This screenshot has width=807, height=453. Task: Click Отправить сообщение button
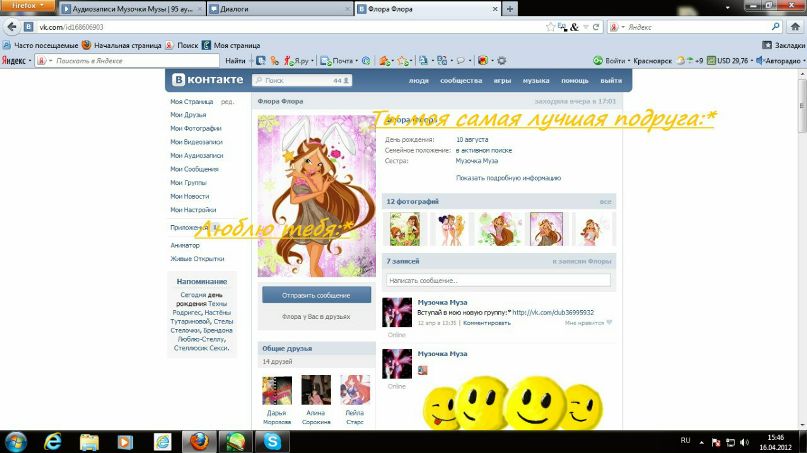click(x=316, y=295)
